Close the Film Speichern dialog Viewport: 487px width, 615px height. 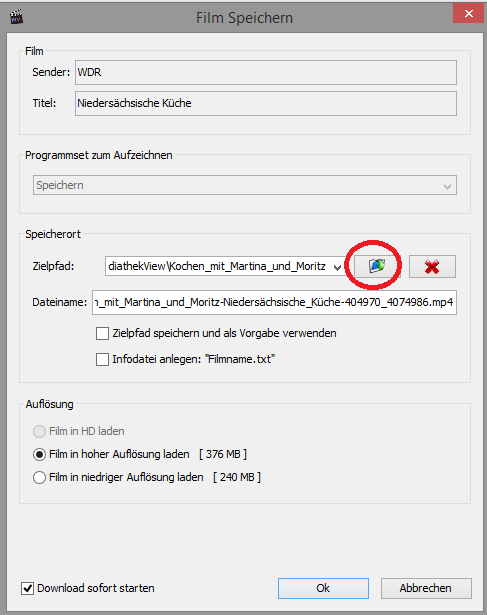click(x=468, y=14)
